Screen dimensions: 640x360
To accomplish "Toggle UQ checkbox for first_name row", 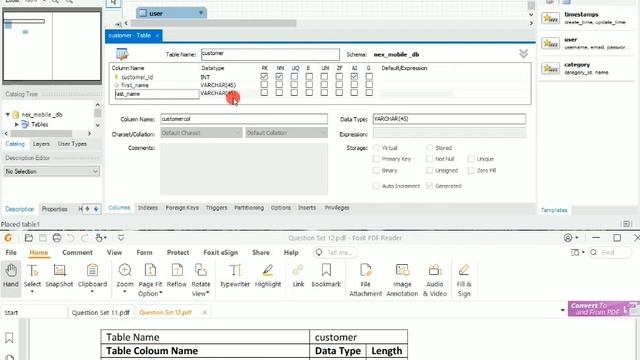I will coord(294,84).
